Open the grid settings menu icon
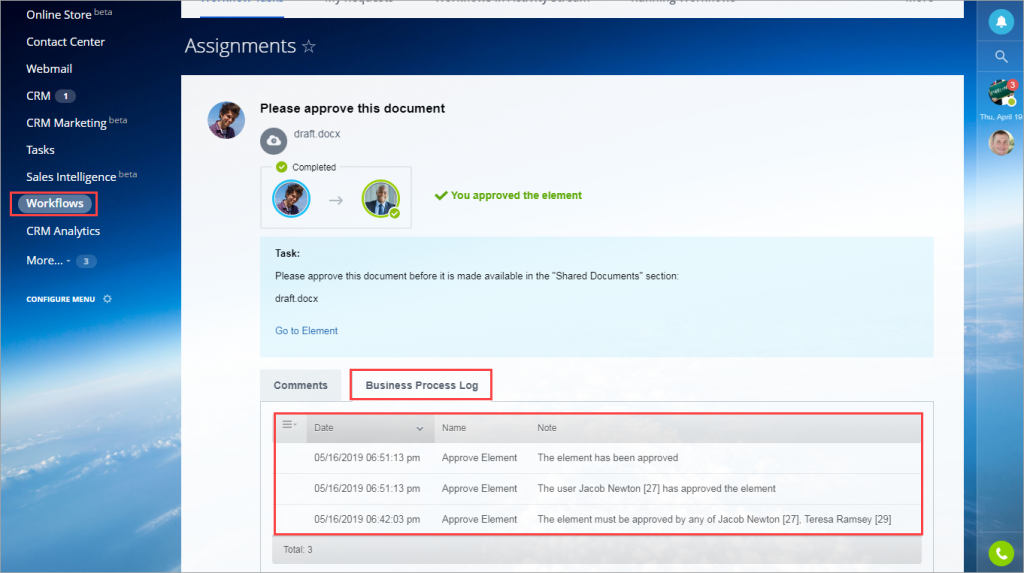 (x=289, y=425)
